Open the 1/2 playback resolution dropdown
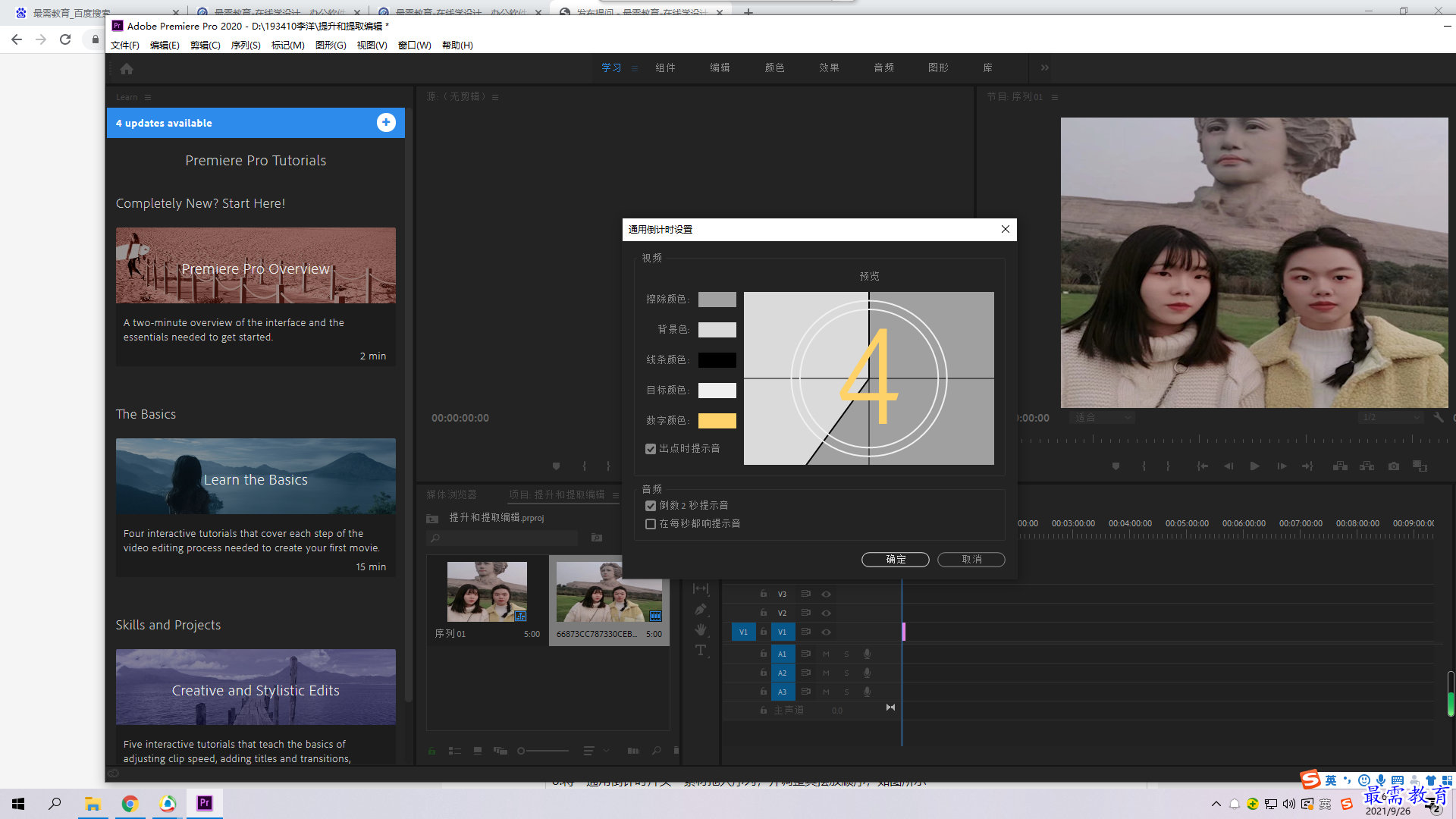 click(x=1390, y=418)
